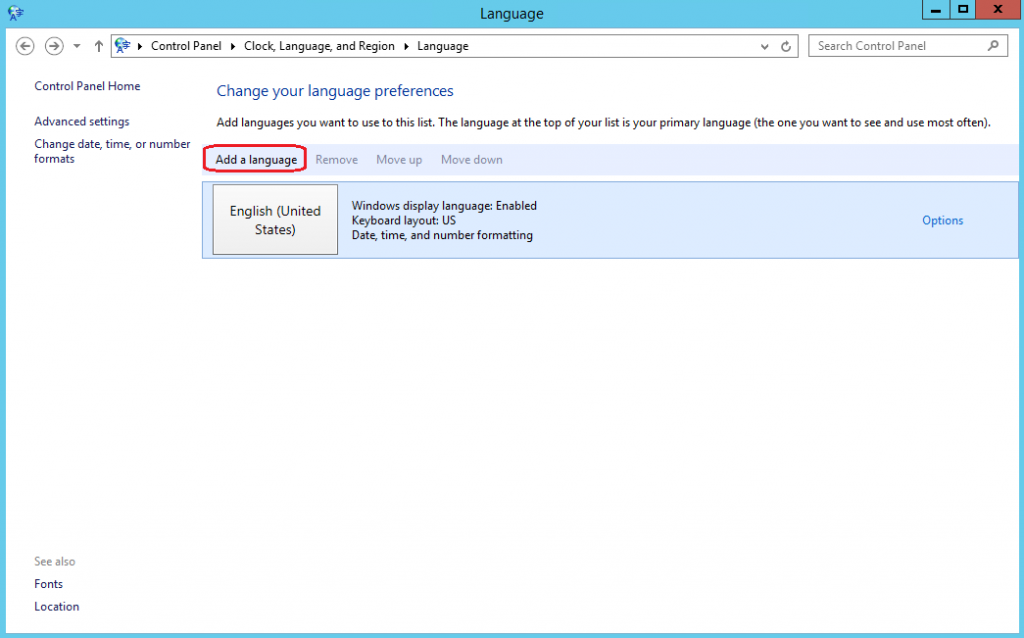Expand the arrow before Control Panel breadcrumb
This screenshot has height=638, width=1024.
[140, 46]
